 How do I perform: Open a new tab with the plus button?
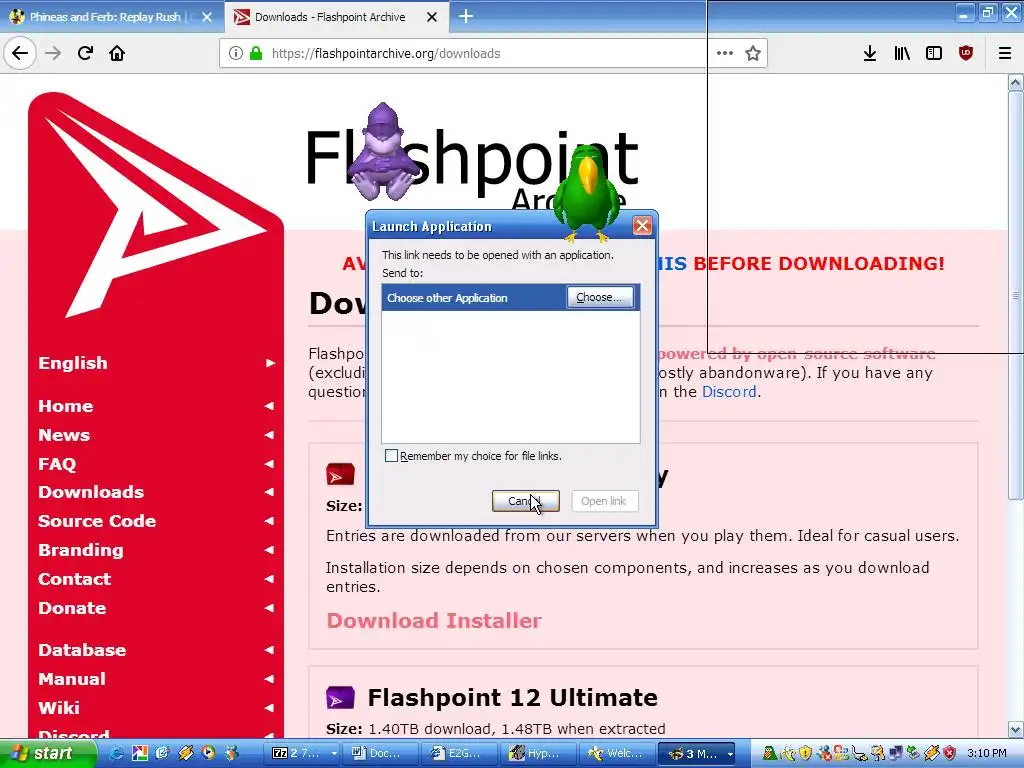click(466, 16)
